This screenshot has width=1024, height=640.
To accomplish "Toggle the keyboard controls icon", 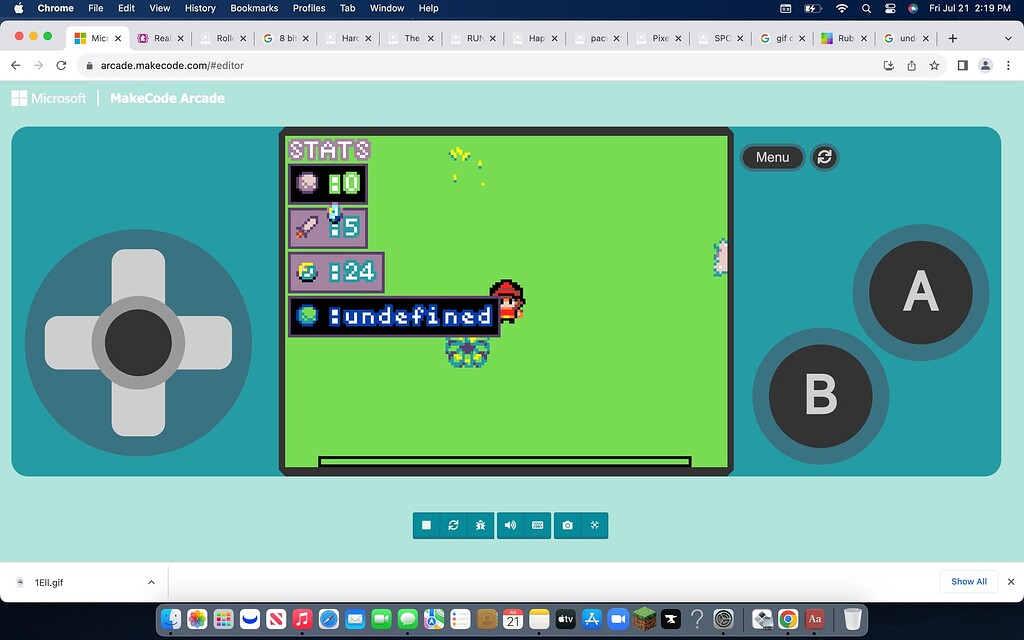I will tap(537, 525).
